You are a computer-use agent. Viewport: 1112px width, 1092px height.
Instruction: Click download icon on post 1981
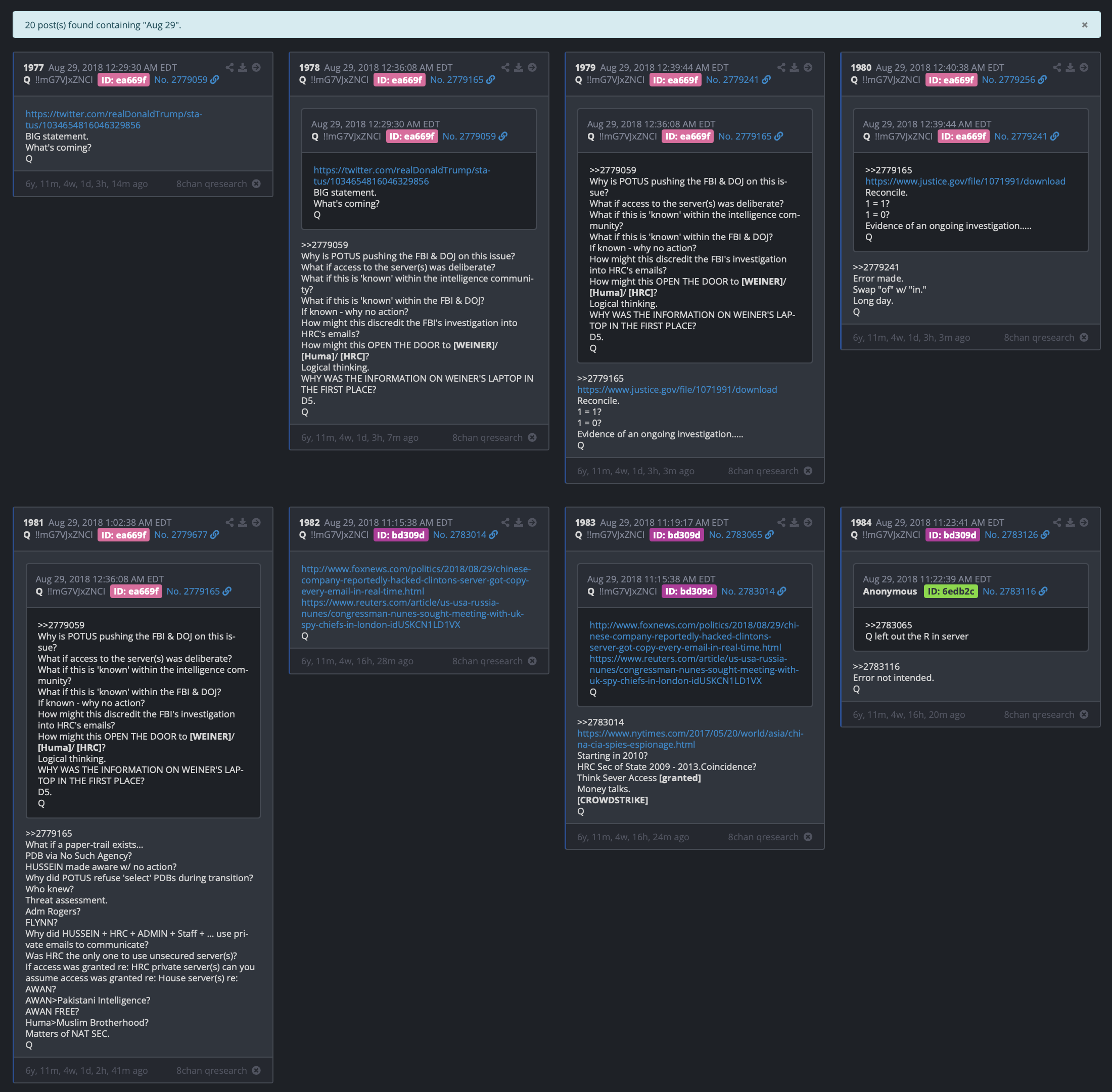(243, 522)
